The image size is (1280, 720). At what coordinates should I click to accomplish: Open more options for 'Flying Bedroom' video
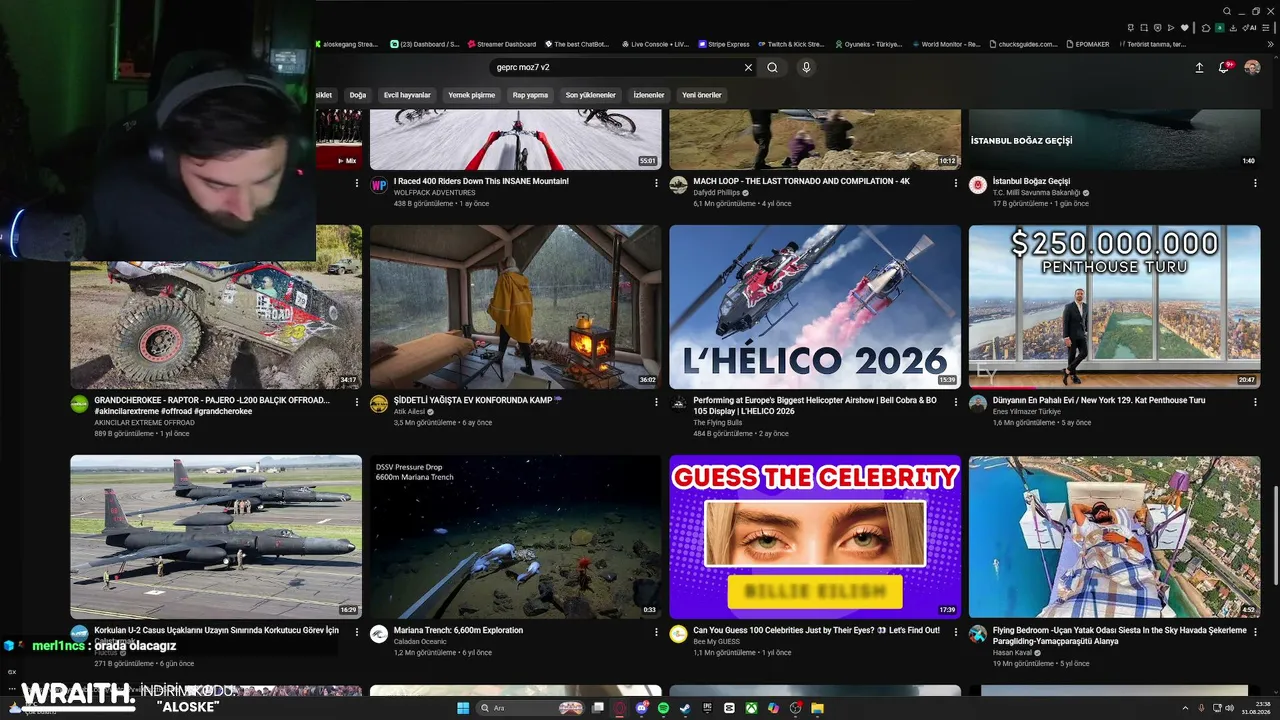click(1255, 633)
